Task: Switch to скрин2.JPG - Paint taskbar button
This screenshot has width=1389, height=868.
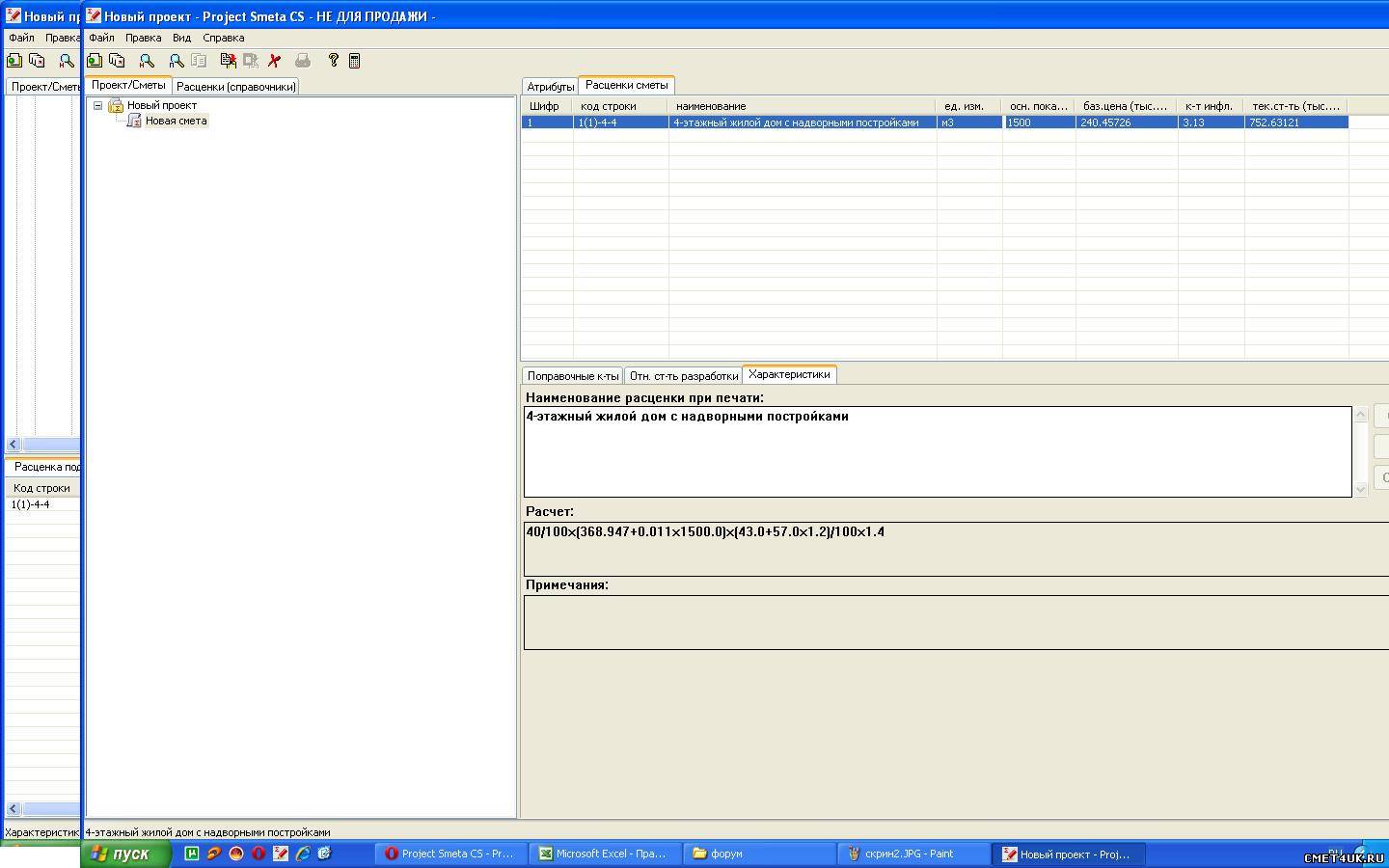Action: tap(914, 854)
